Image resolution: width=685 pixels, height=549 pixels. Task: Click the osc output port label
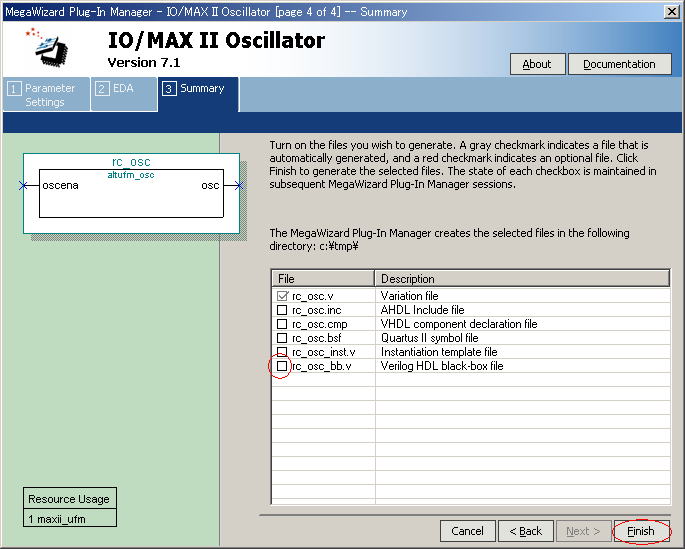click(x=210, y=186)
